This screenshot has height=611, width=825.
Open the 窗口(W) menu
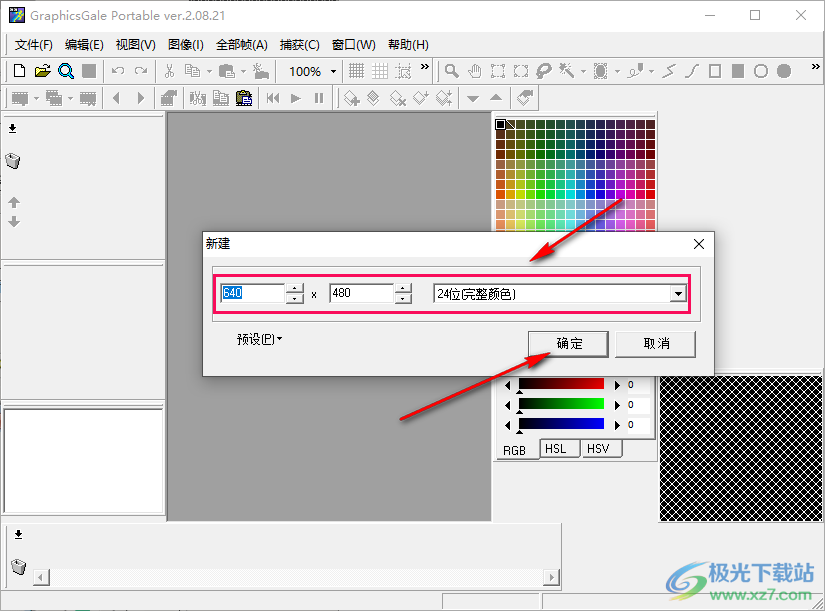click(354, 45)
